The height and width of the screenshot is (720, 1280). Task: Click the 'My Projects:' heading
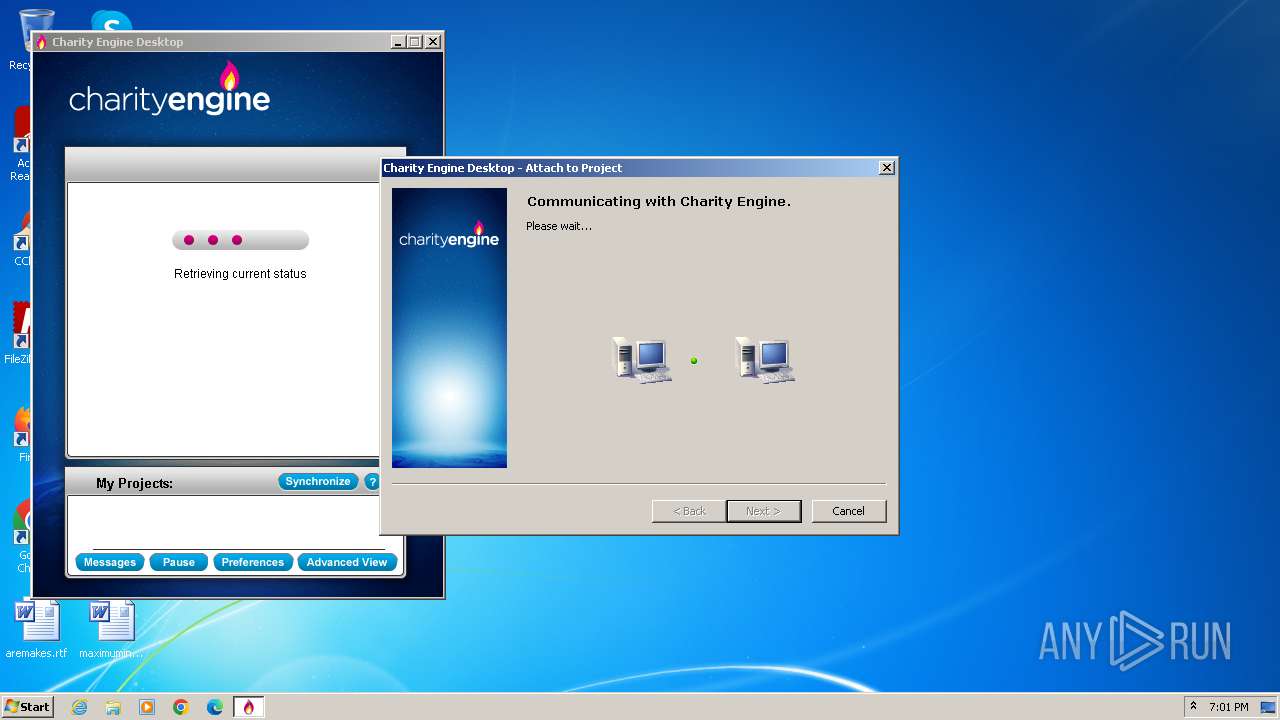coord(134,483)
